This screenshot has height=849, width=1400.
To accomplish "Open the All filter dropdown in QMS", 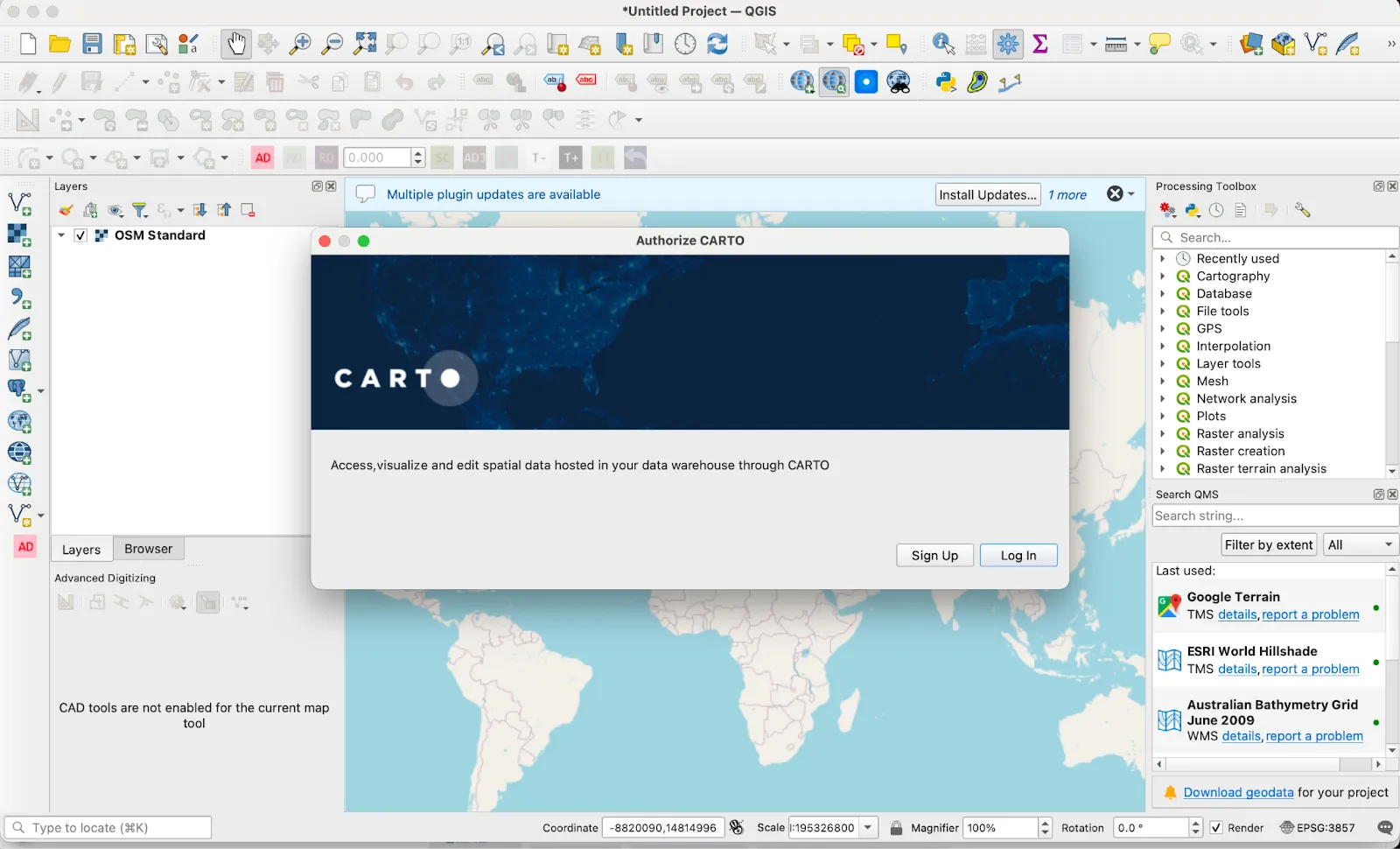I will pyautogui.click(x=1361, y=544).
